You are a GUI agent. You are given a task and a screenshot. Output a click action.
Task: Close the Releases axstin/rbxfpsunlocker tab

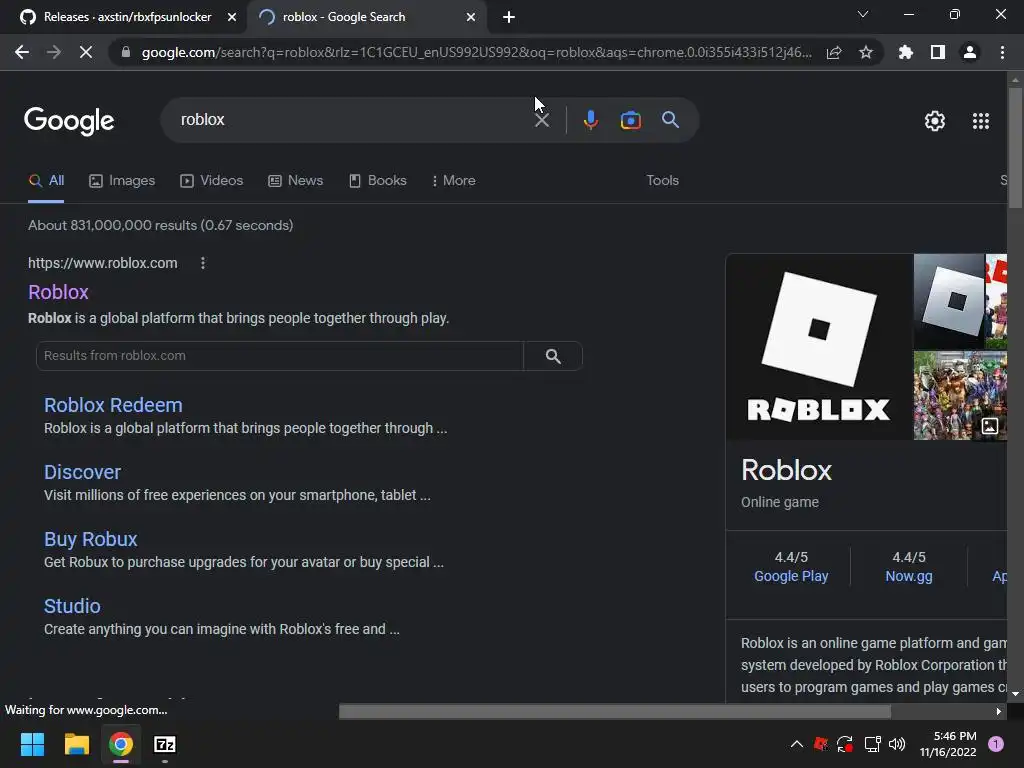(x=232, y=17)
